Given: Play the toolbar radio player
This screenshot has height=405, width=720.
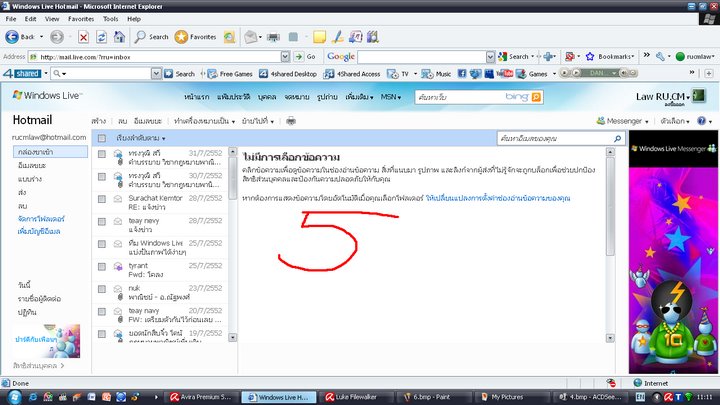Looking at the screenshot, I should tap(576, 73).
